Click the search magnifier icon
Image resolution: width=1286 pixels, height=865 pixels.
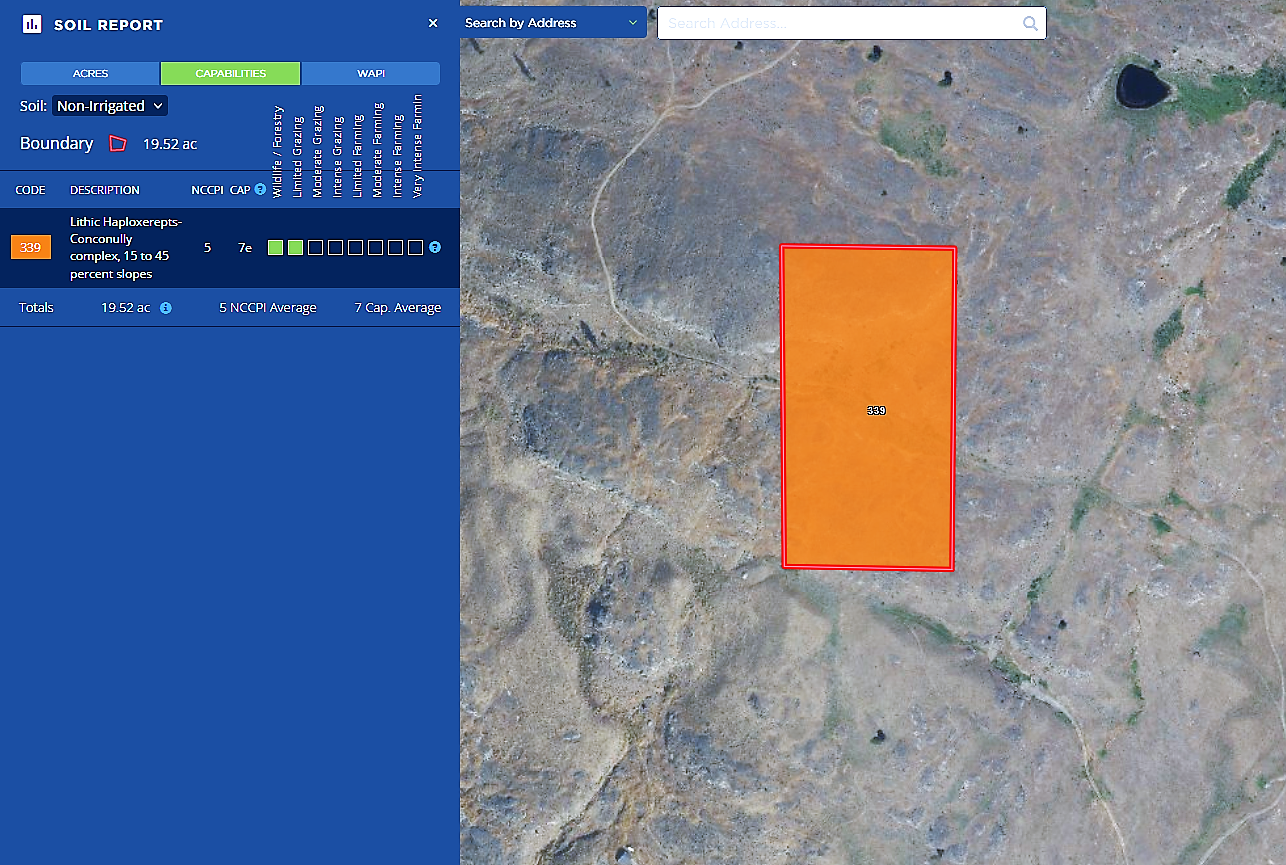pos(1030,23)
